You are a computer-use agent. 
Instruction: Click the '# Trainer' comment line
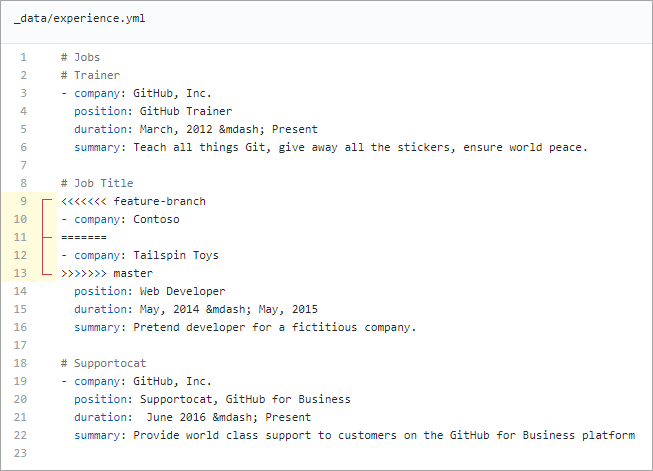click(90, 75)
